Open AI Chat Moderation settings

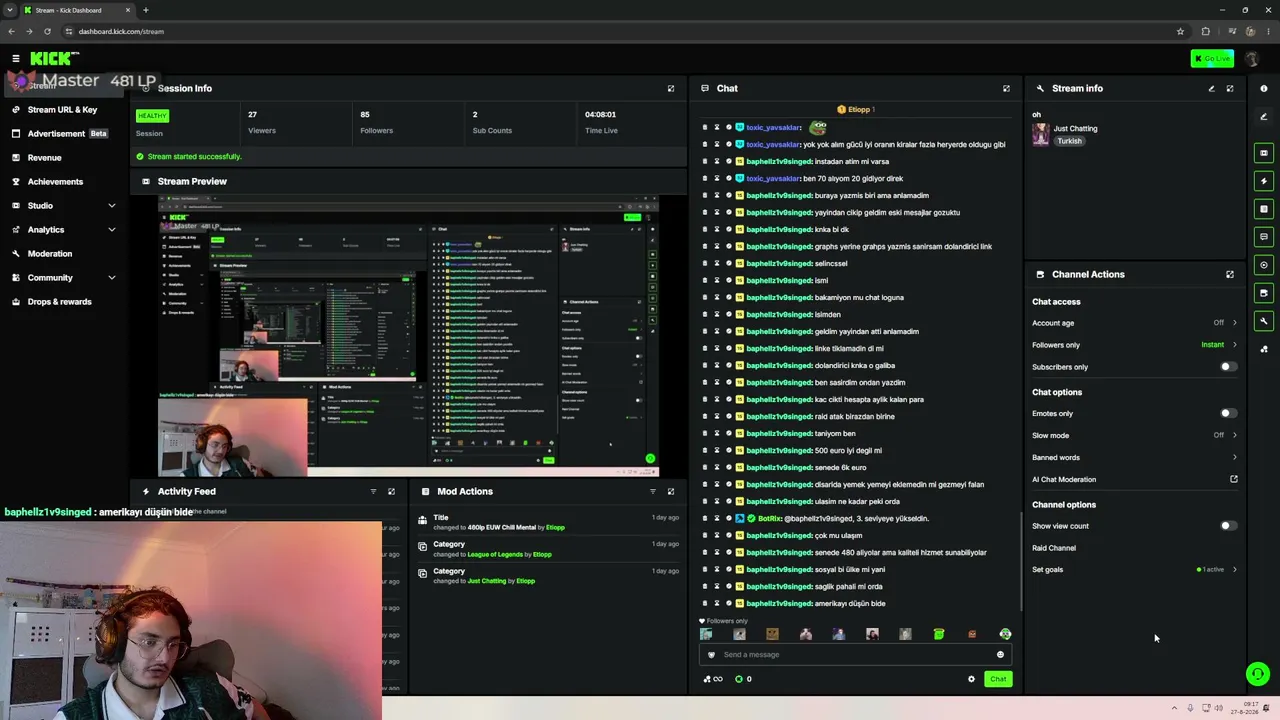coord(1064,479)
